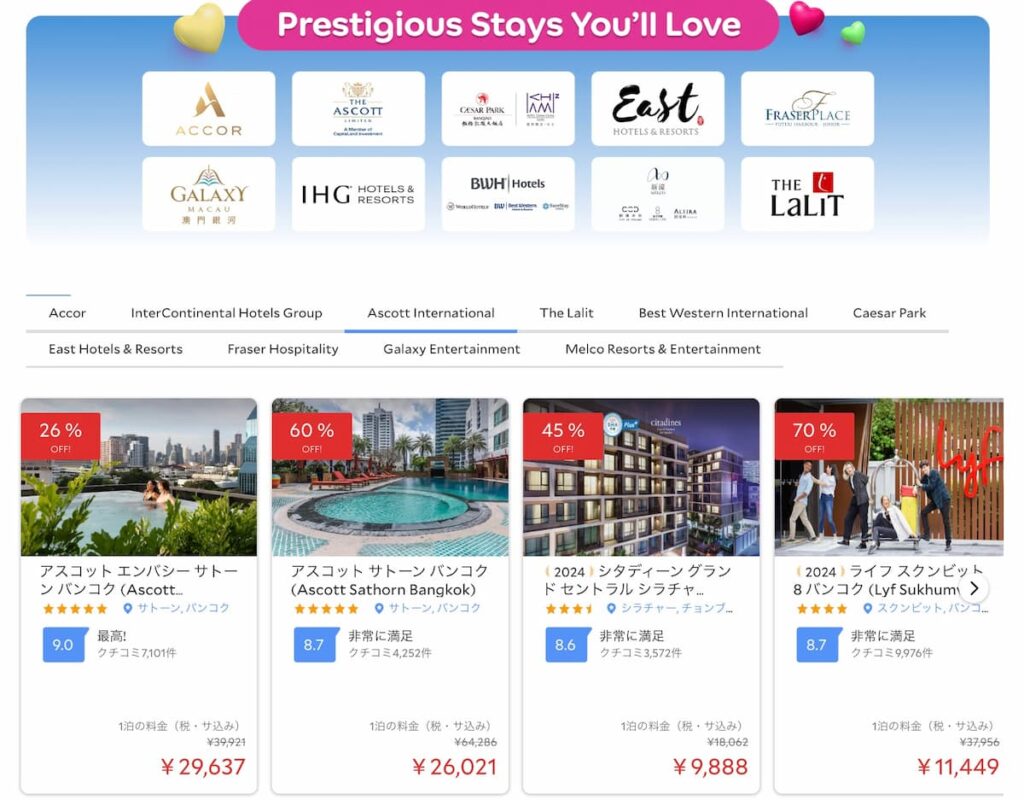Viewport: 1024px width, 800px height.
Task: Go to Melco Resorts & Entertainment tab
Action: [663, 349]
